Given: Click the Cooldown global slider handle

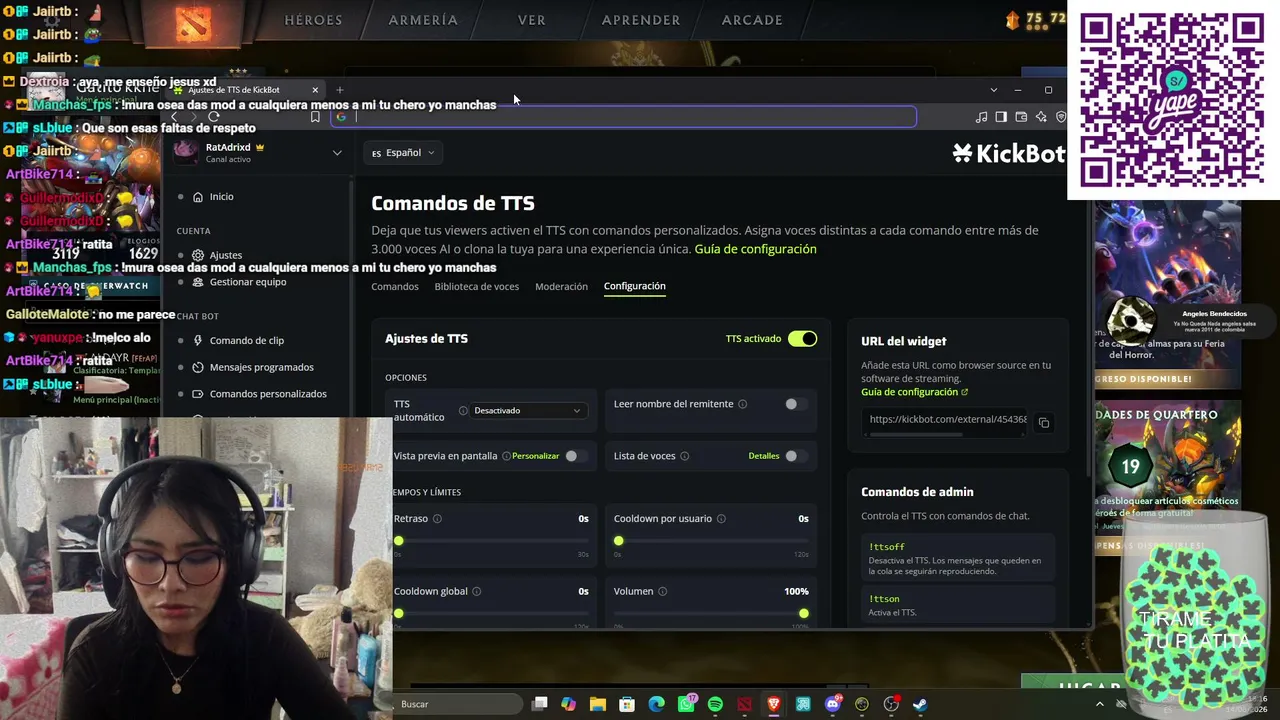Looking at the screenshot, I should [399, 613].
